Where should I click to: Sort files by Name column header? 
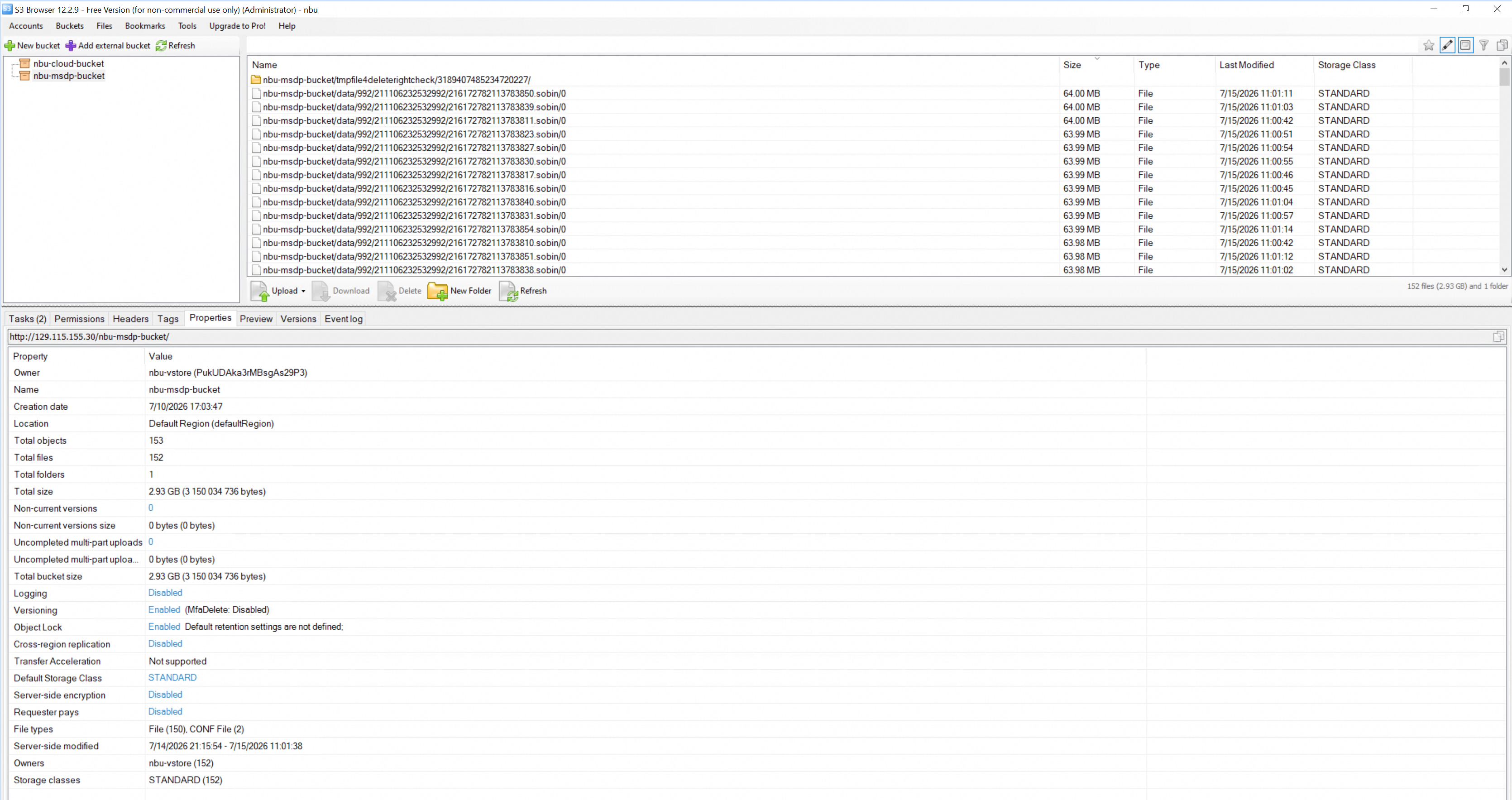pos(653,65)
